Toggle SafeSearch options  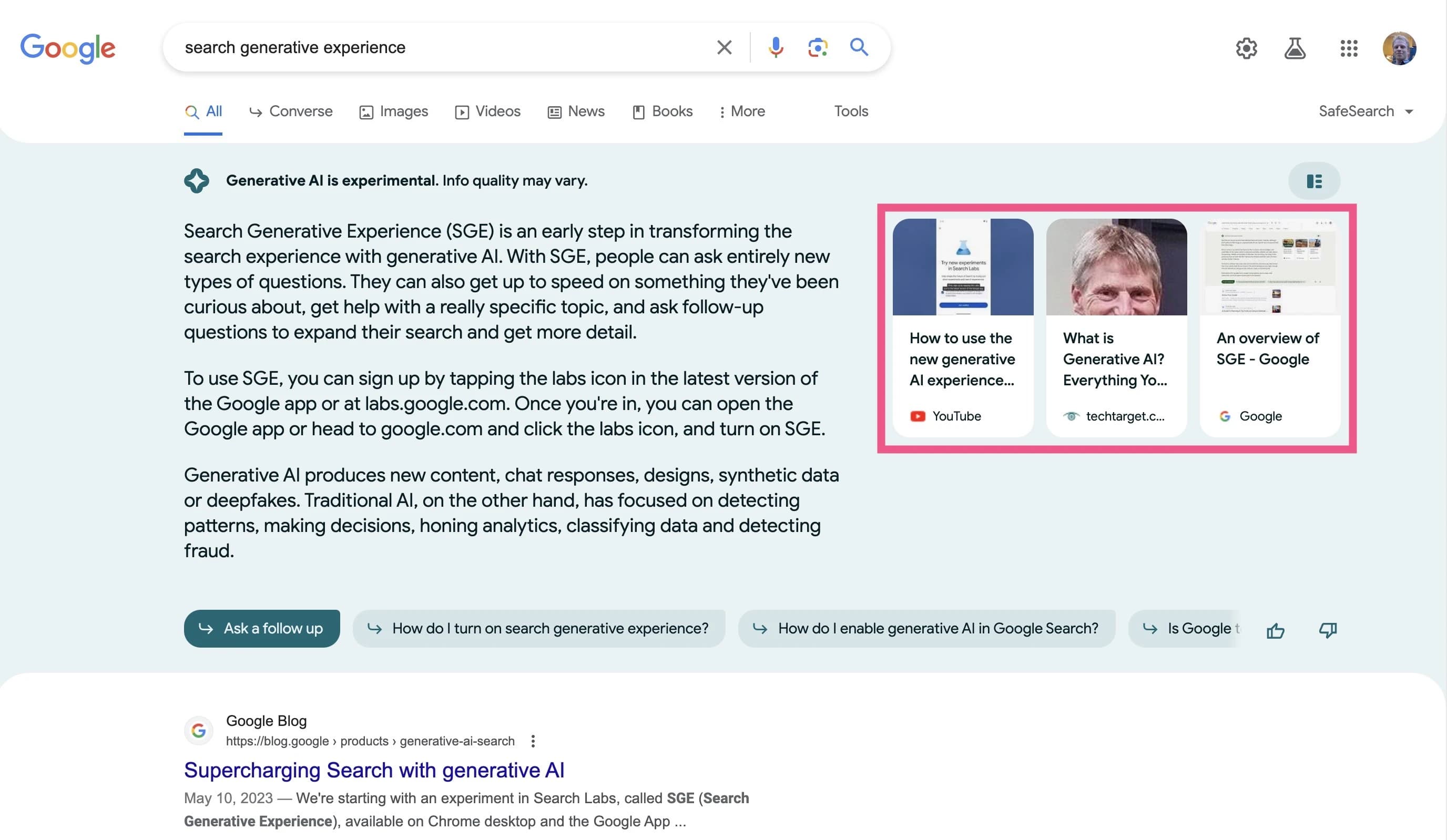coord(1356,111)
